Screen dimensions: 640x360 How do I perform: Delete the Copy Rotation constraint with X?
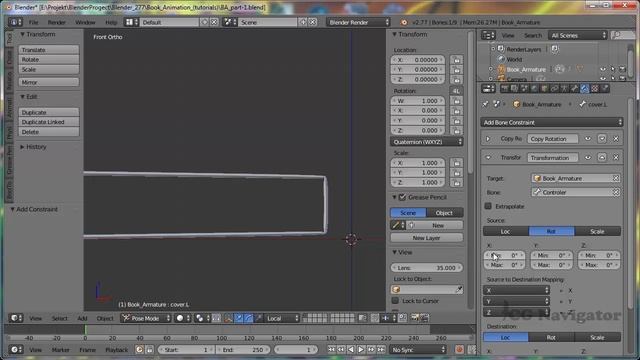(x=616, y=139)
